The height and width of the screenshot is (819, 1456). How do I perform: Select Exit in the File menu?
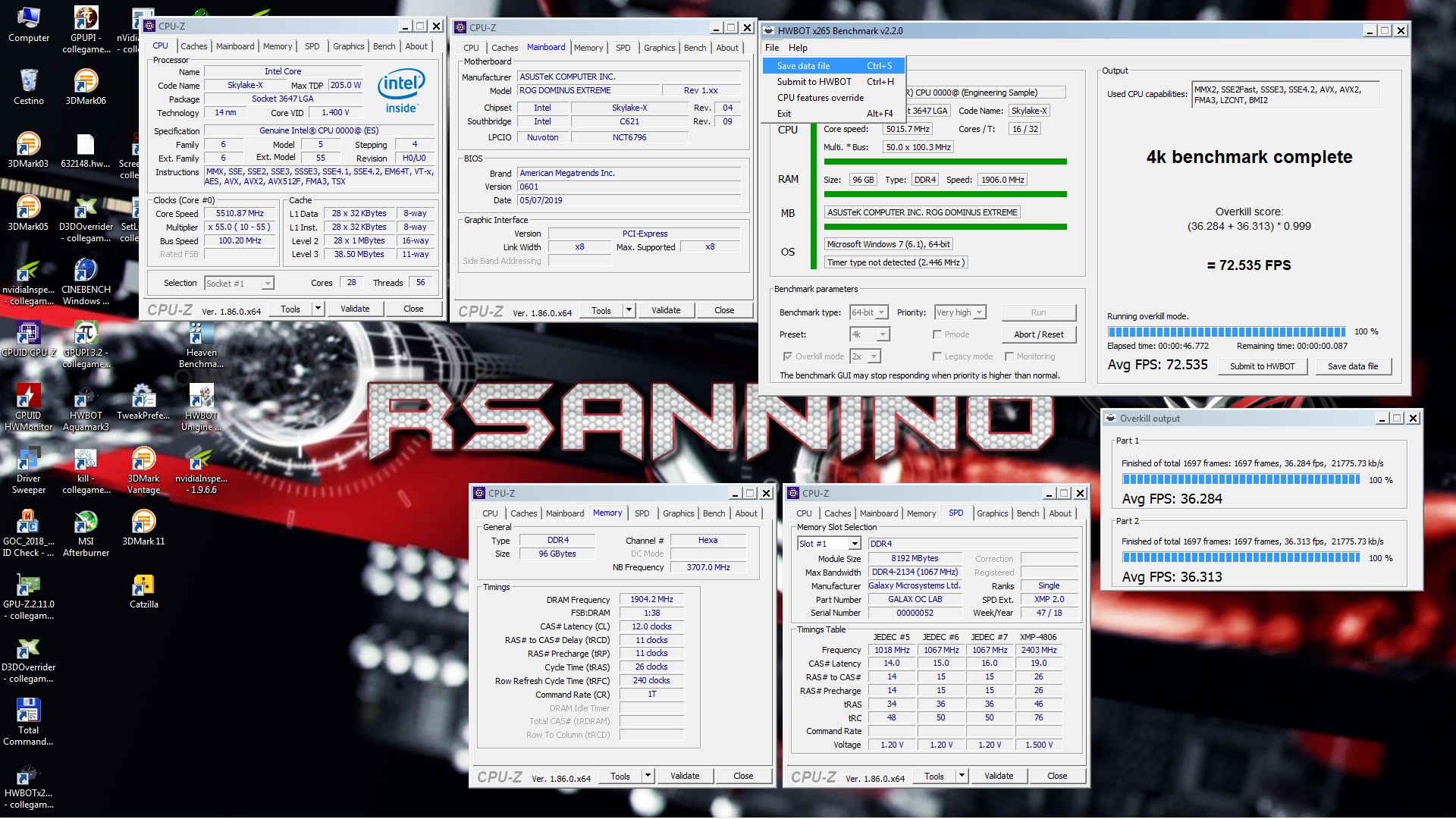coord(833,114)
